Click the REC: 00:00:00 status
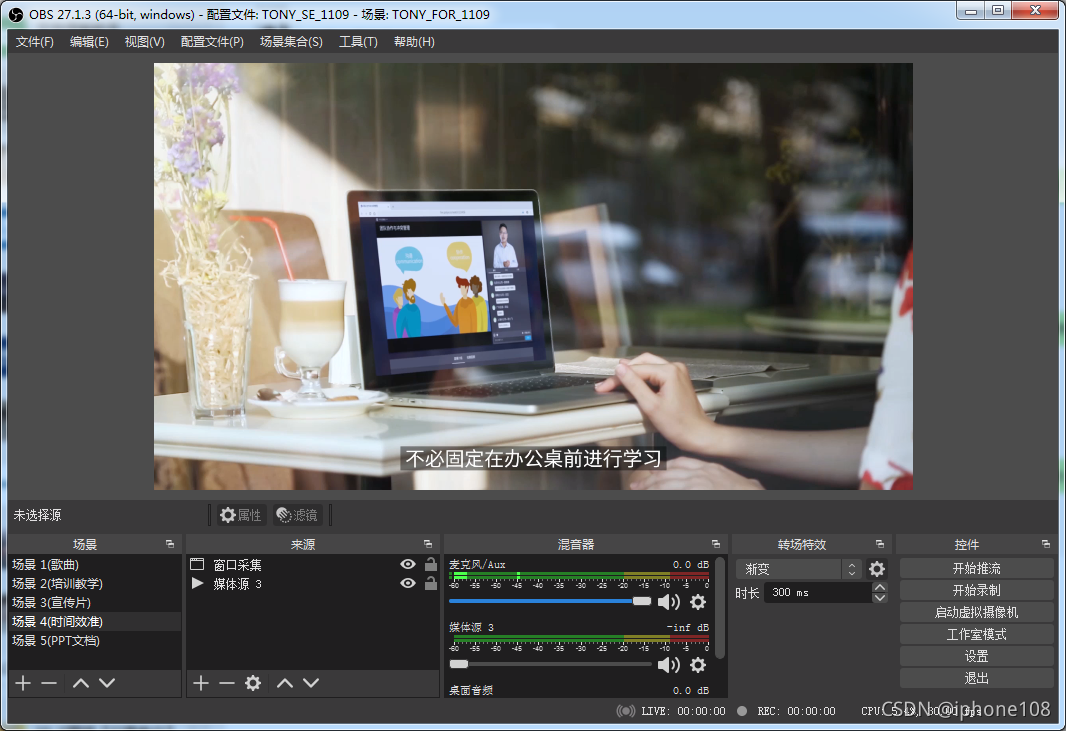 click(x=795, y=711)
